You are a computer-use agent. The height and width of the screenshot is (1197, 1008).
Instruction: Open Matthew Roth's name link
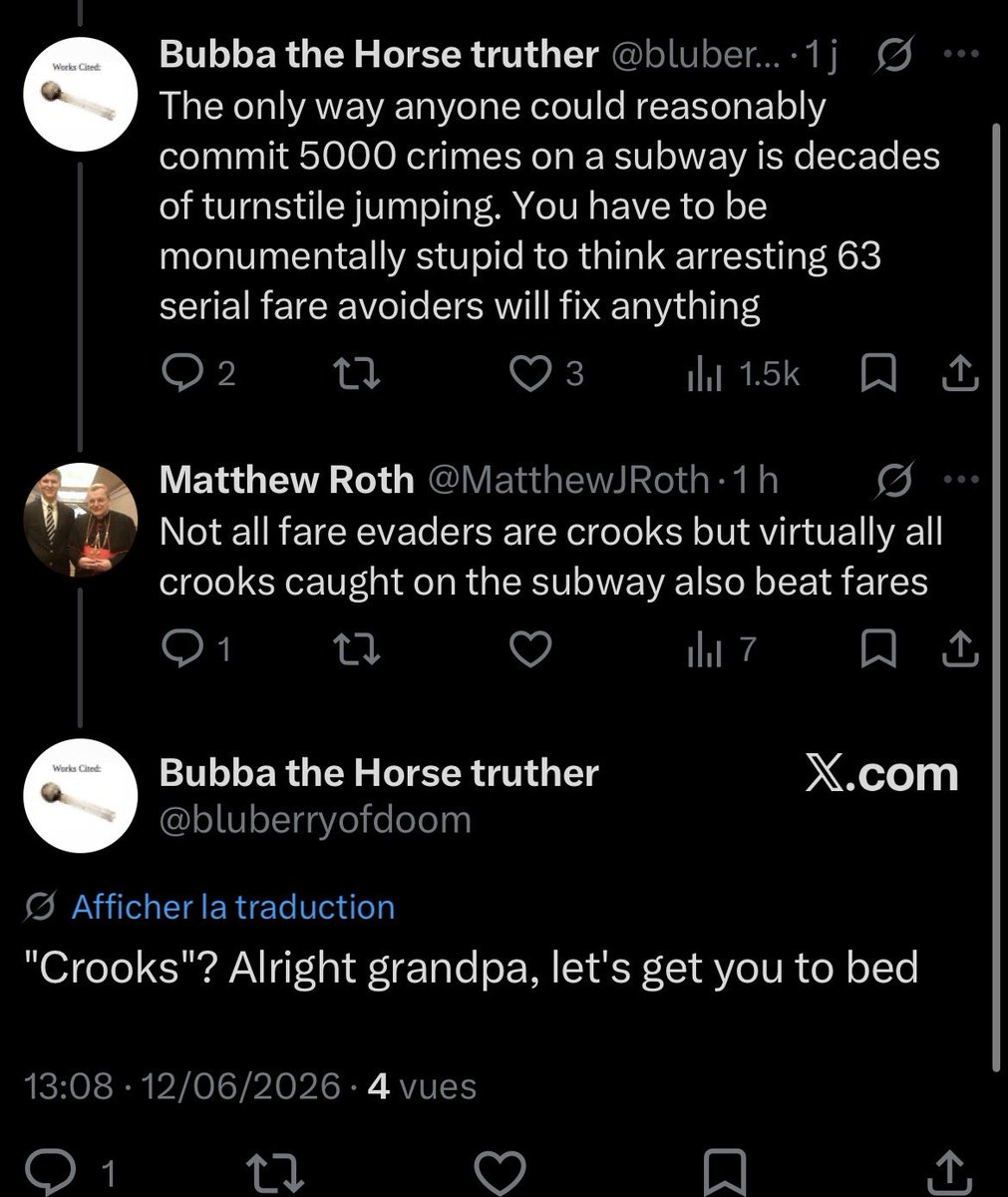pyautogui.click(x=286, y=481)
